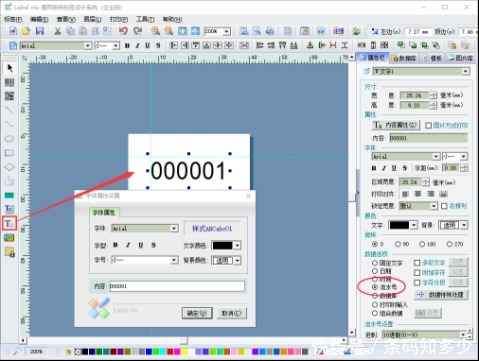Toggle Bold in the top formatting toolbar
479x361 pixels.
pos(127,46)
